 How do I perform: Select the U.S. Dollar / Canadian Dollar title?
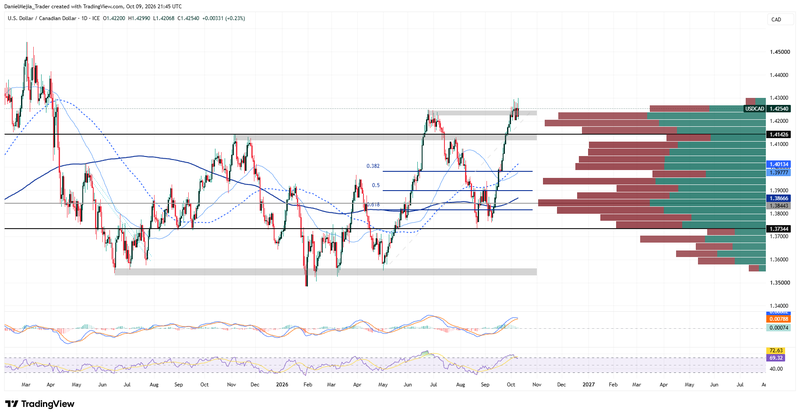[x=42, y=18]
